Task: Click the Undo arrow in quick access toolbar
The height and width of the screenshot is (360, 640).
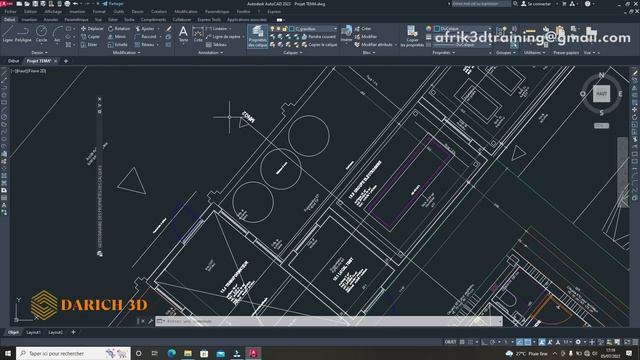Action: (76, 4)
